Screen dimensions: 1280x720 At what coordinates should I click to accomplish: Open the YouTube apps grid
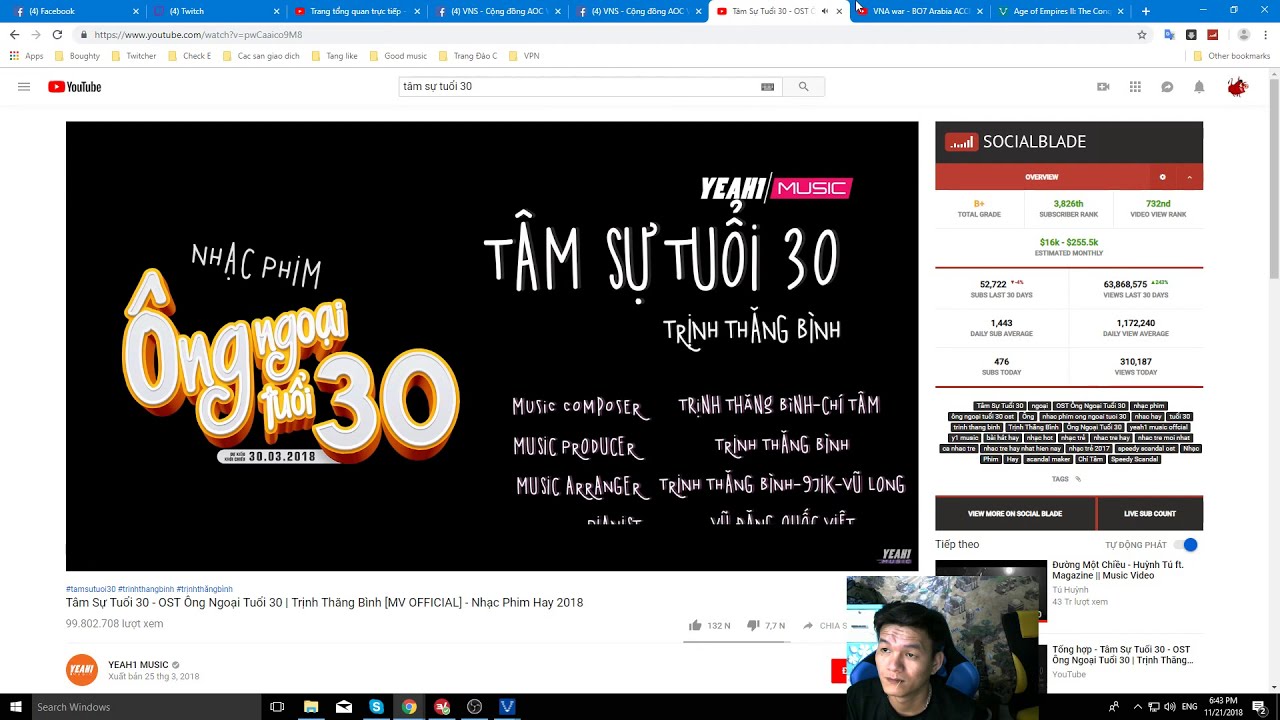[1135, 87]
